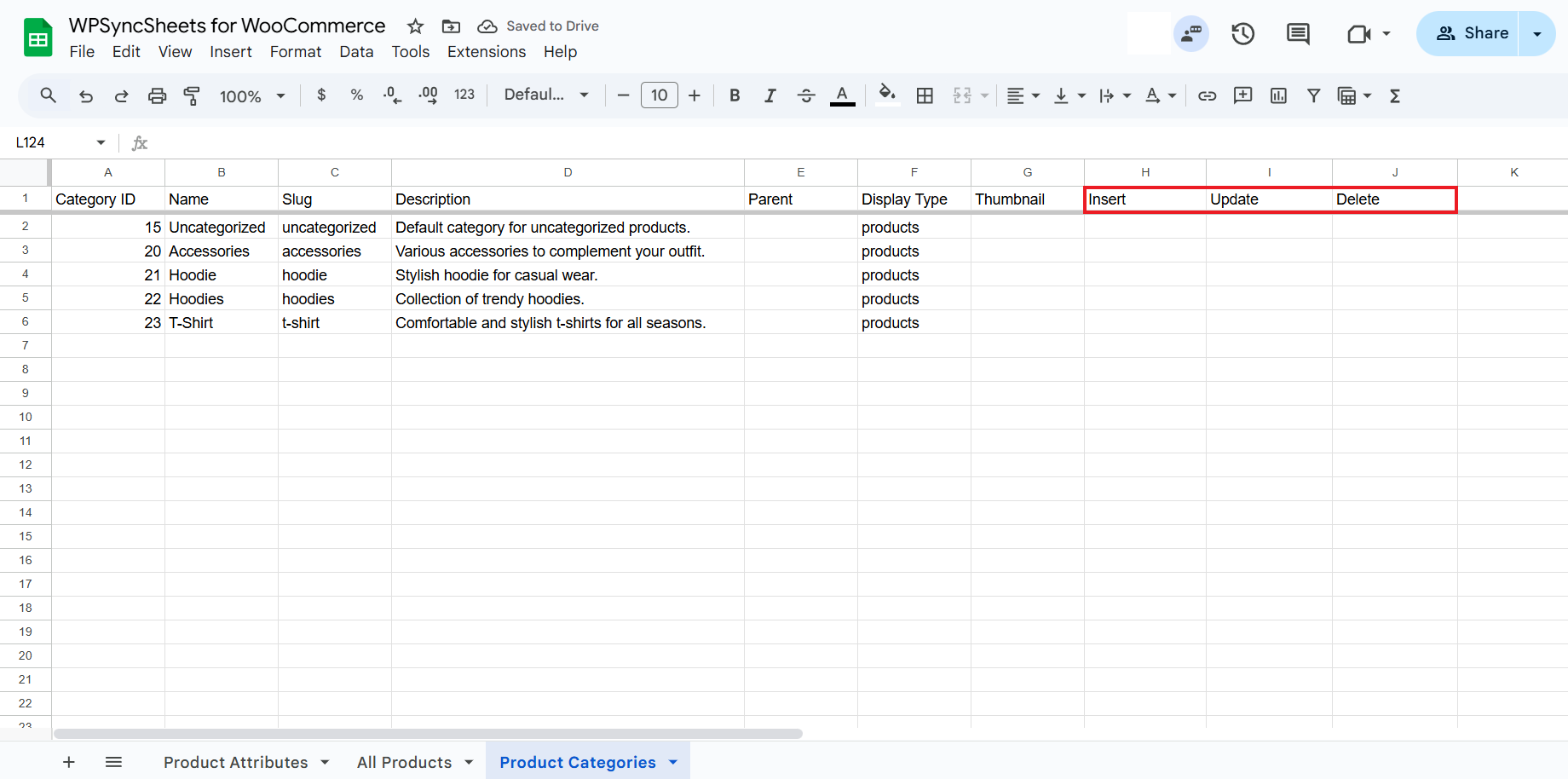Open version history clock icon
The width and height of the screenshot is (1568, 779).
[1243, 34]
